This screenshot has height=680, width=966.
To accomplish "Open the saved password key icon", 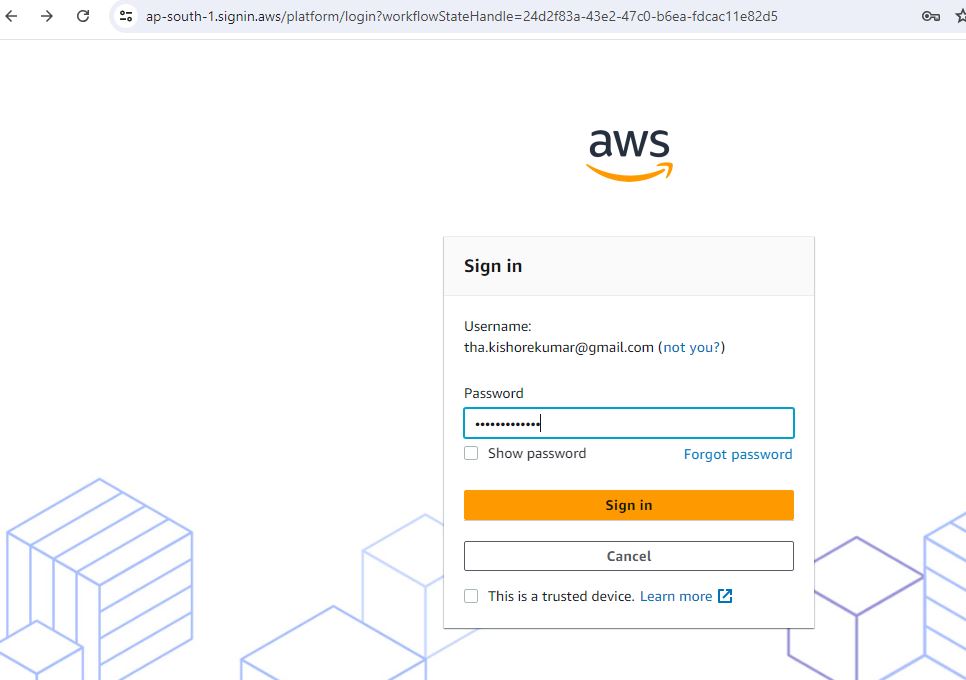I will [x=930, y=16].
